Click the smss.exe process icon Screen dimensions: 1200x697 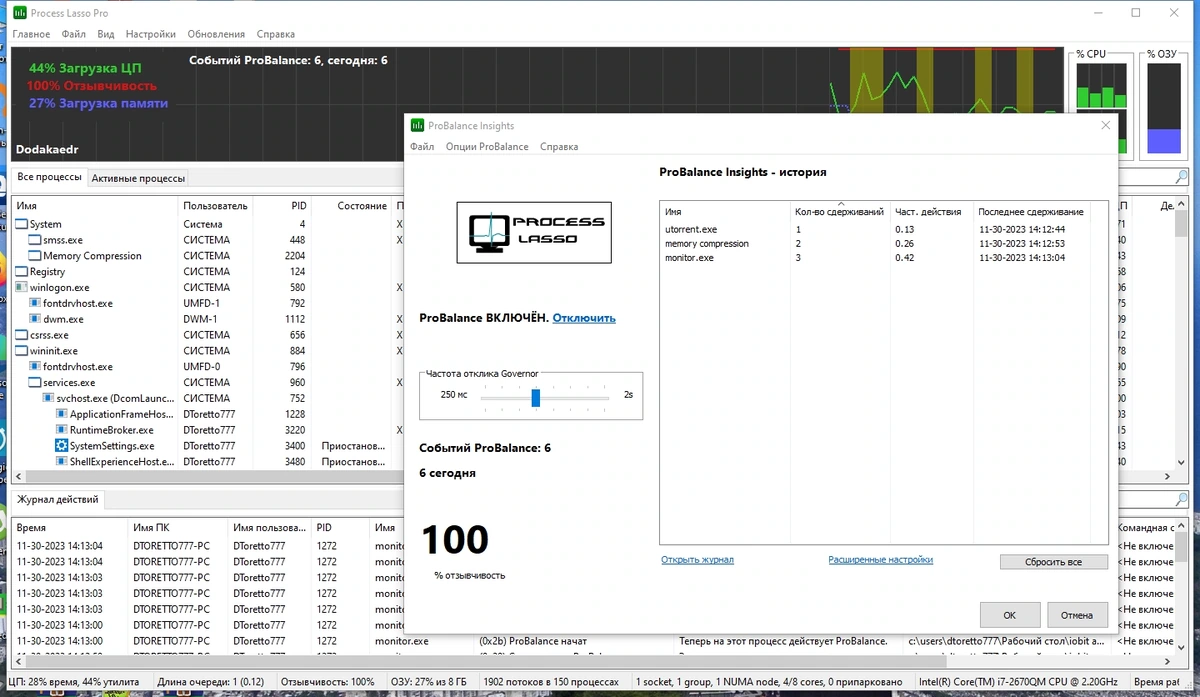pos(35,240)
